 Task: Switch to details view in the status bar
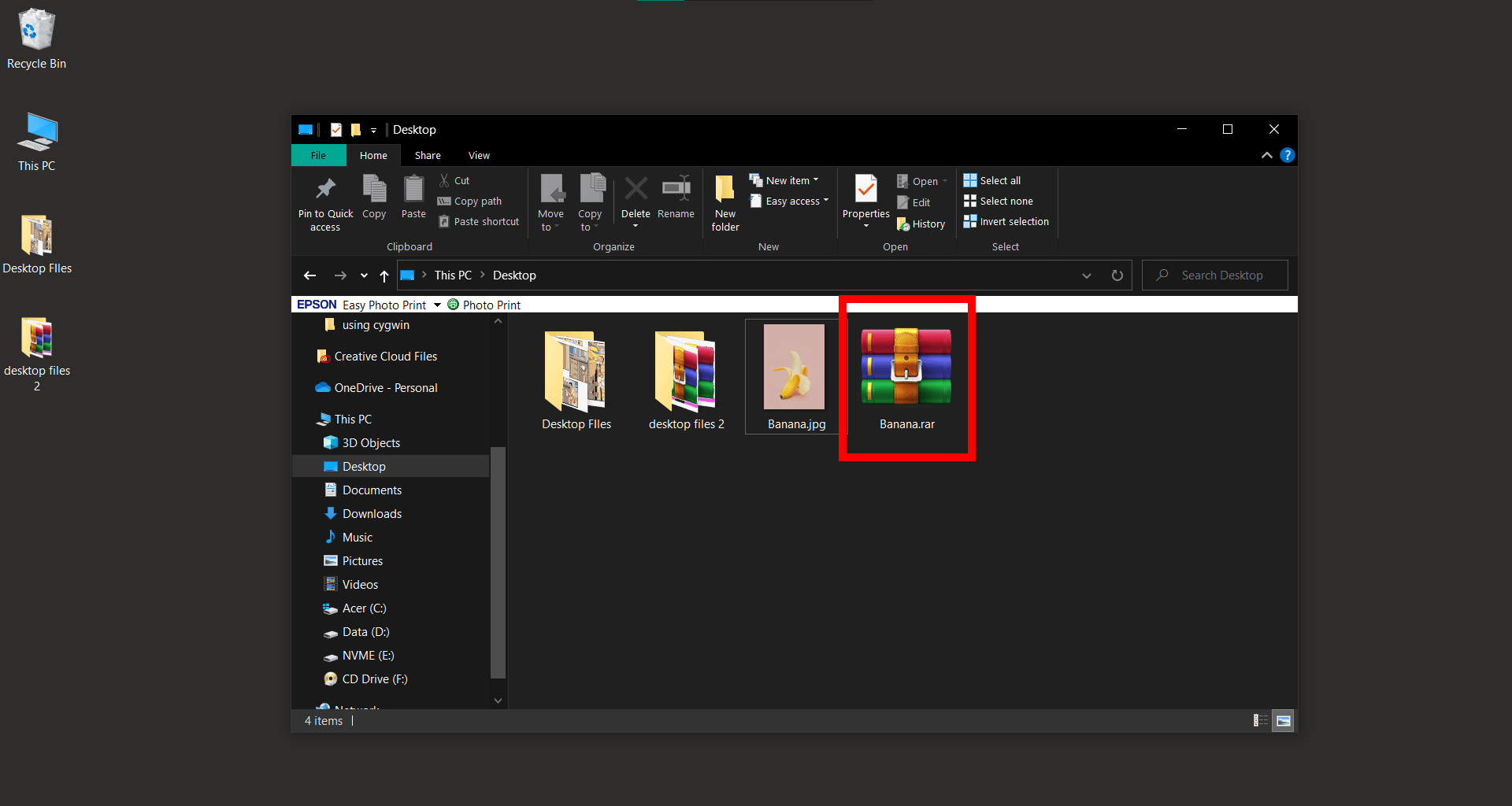(1260, 720)
